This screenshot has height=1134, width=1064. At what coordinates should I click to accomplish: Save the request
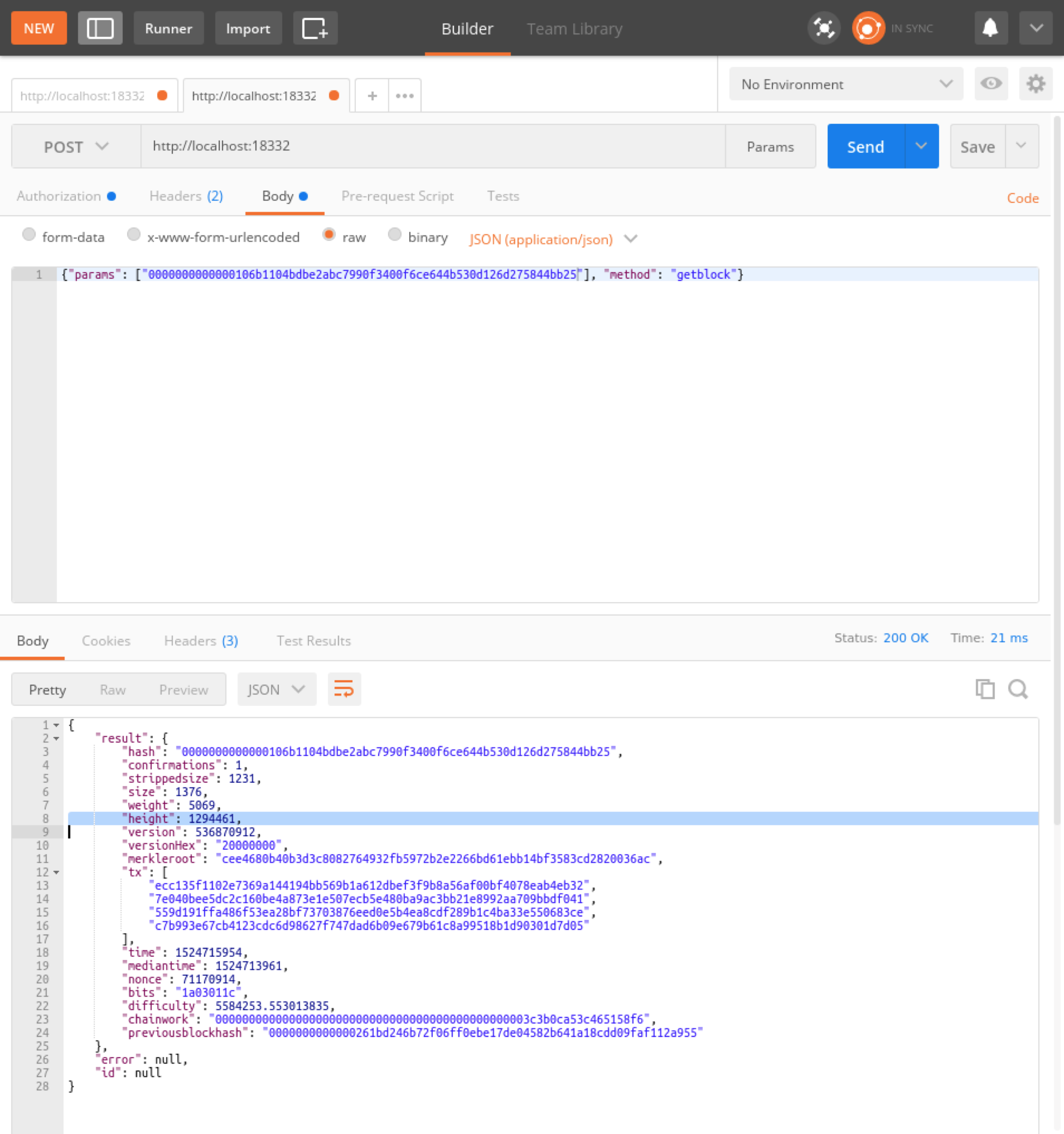click(977, 146)
